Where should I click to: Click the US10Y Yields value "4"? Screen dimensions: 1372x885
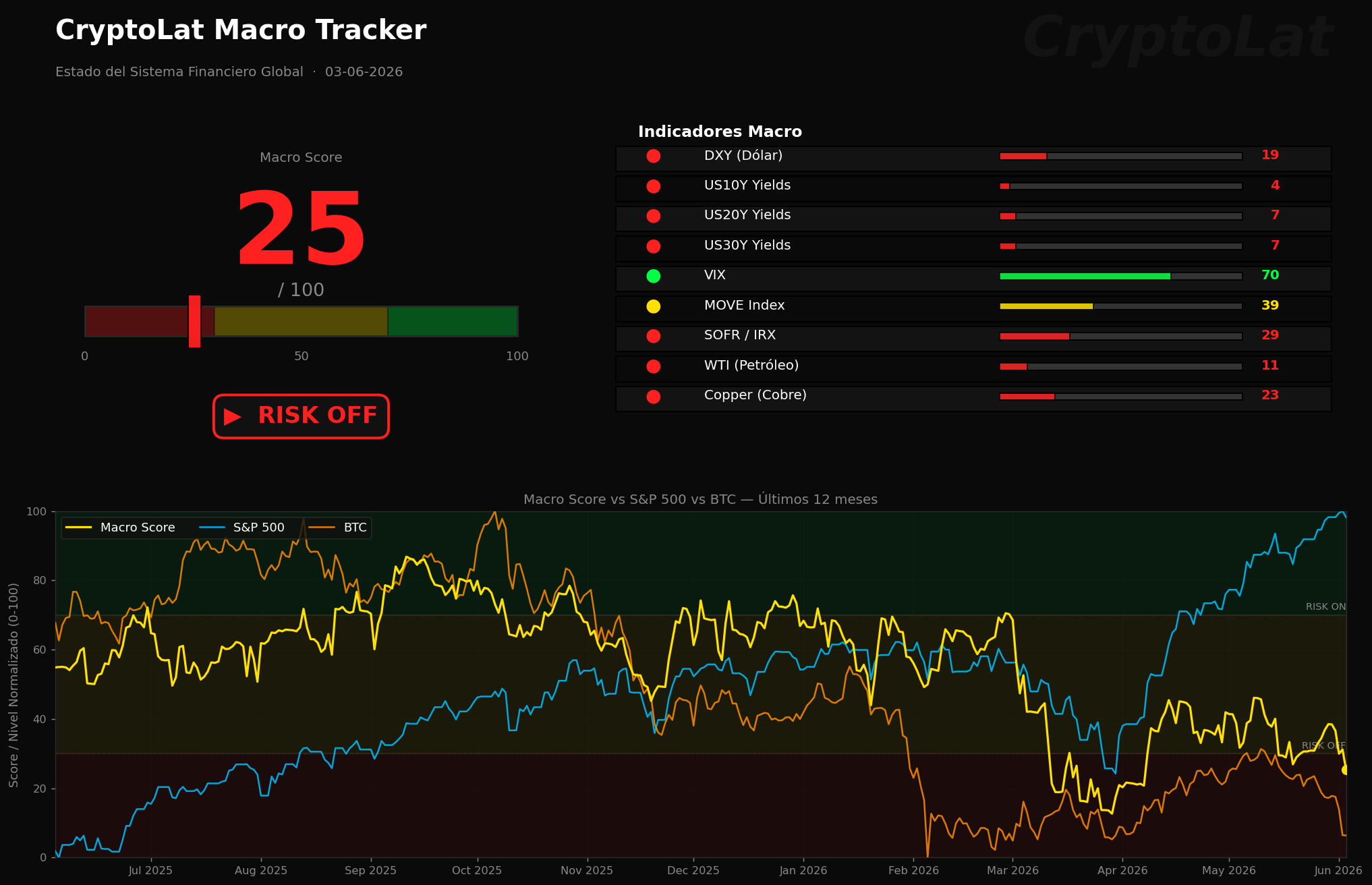pos(1275,185)
